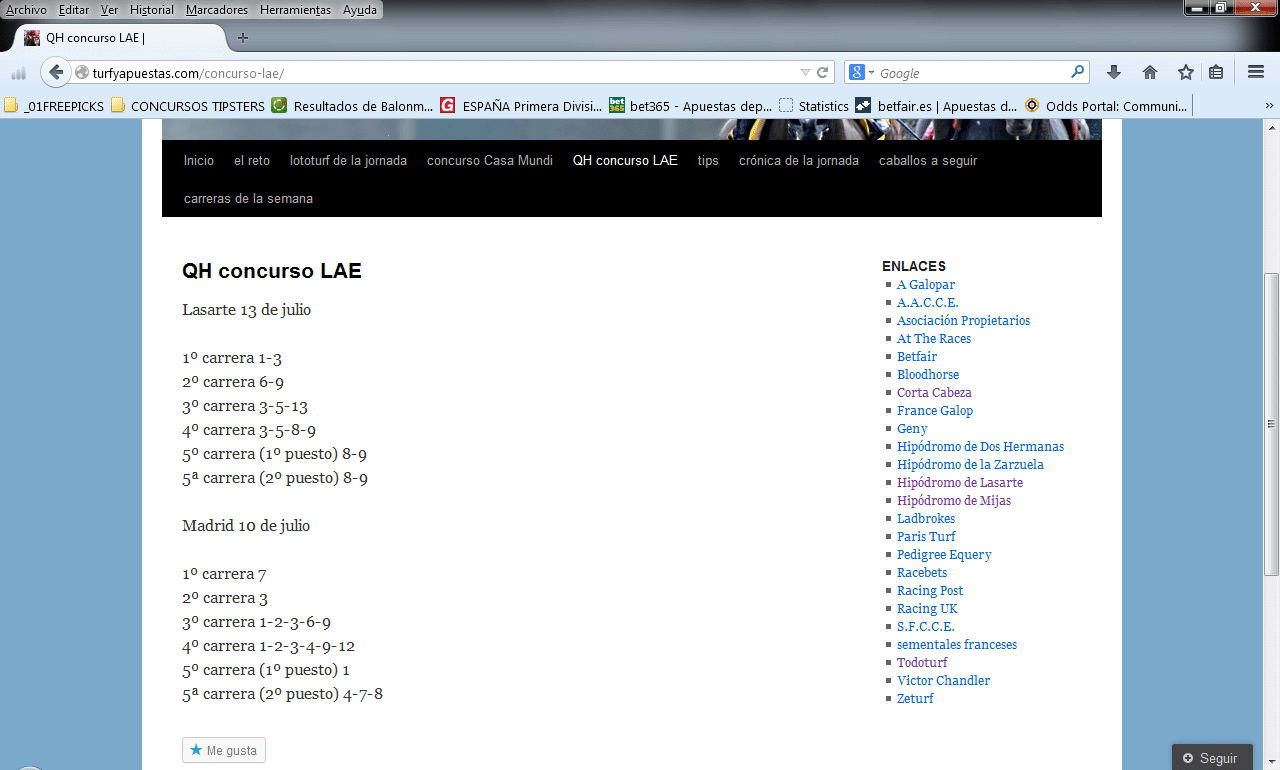Click the Seguir follow button
Screen dimensions: 1280x770
click(1210, 758)
